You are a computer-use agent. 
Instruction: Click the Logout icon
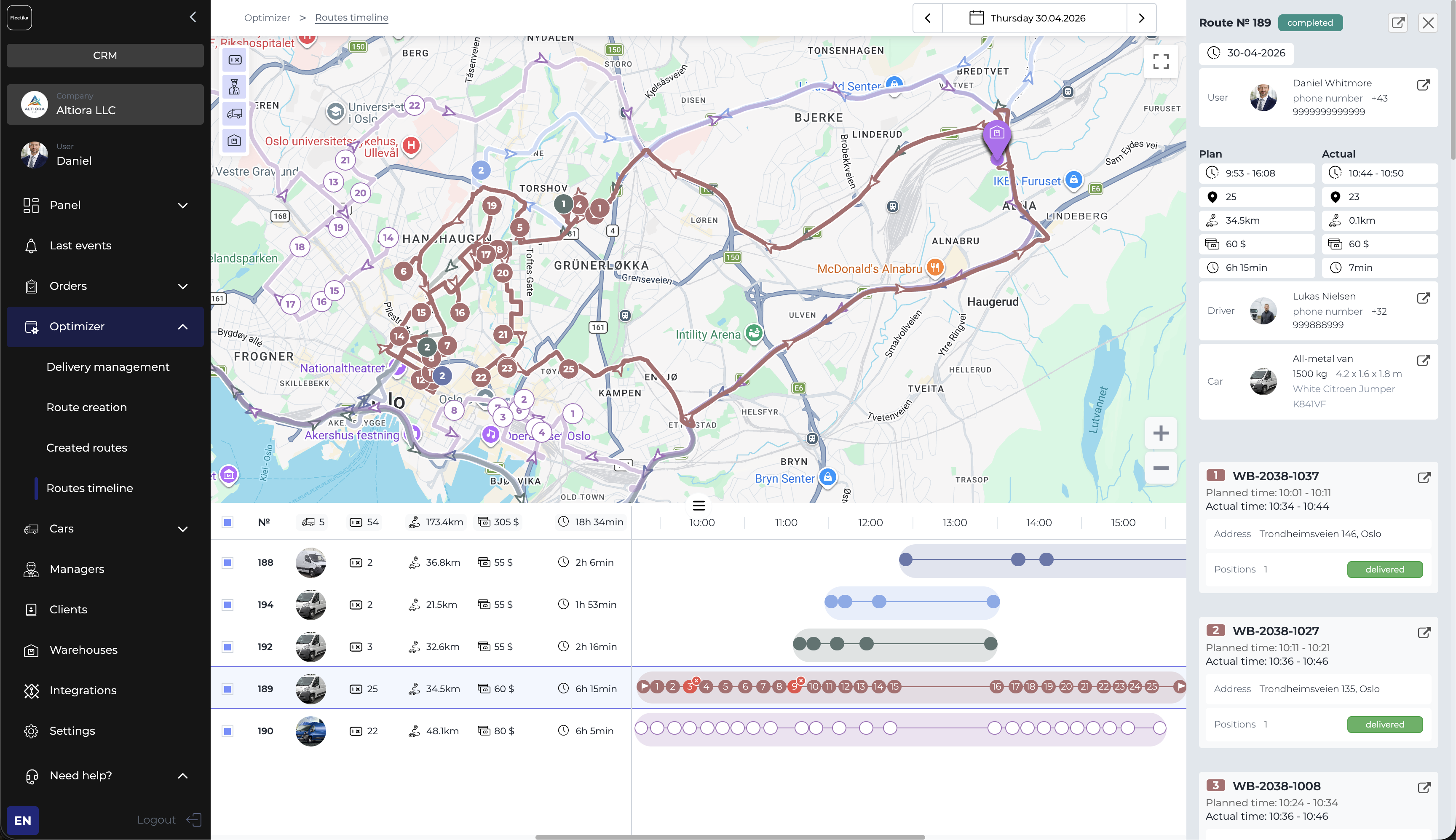194,820
